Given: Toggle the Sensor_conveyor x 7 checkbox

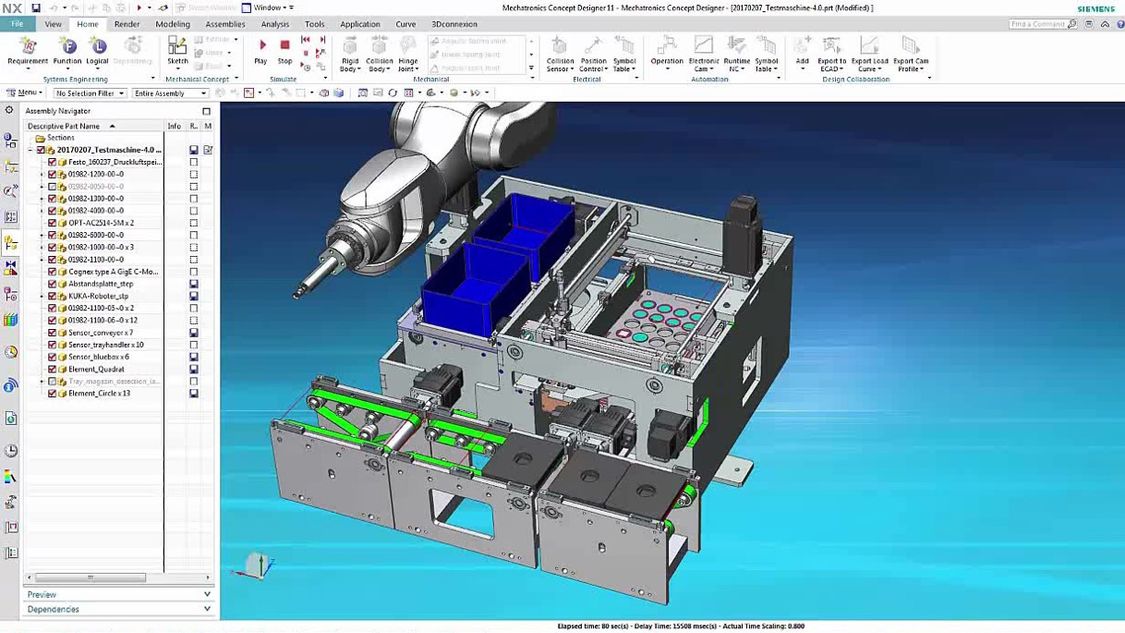Looking at the screenshot, I should coord(52,332).
